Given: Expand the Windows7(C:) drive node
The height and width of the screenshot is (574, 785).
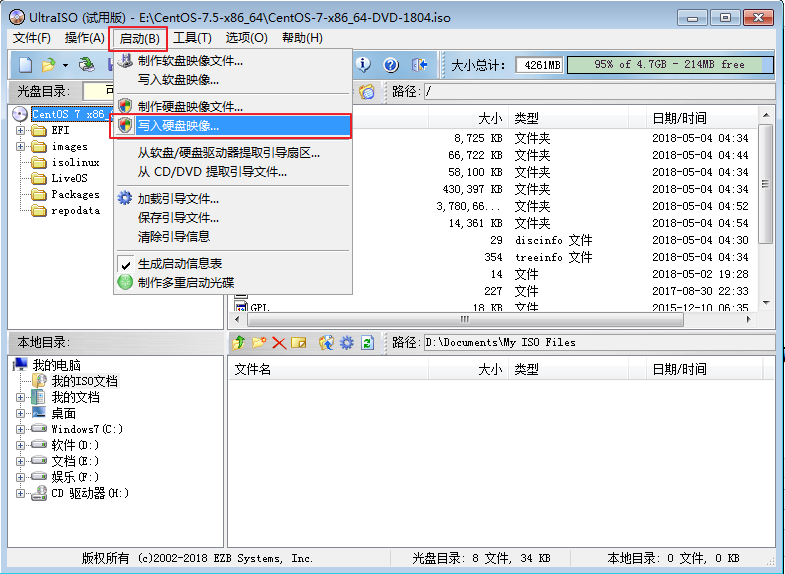Looking at the screenshot, I should (x=20, y=429).
